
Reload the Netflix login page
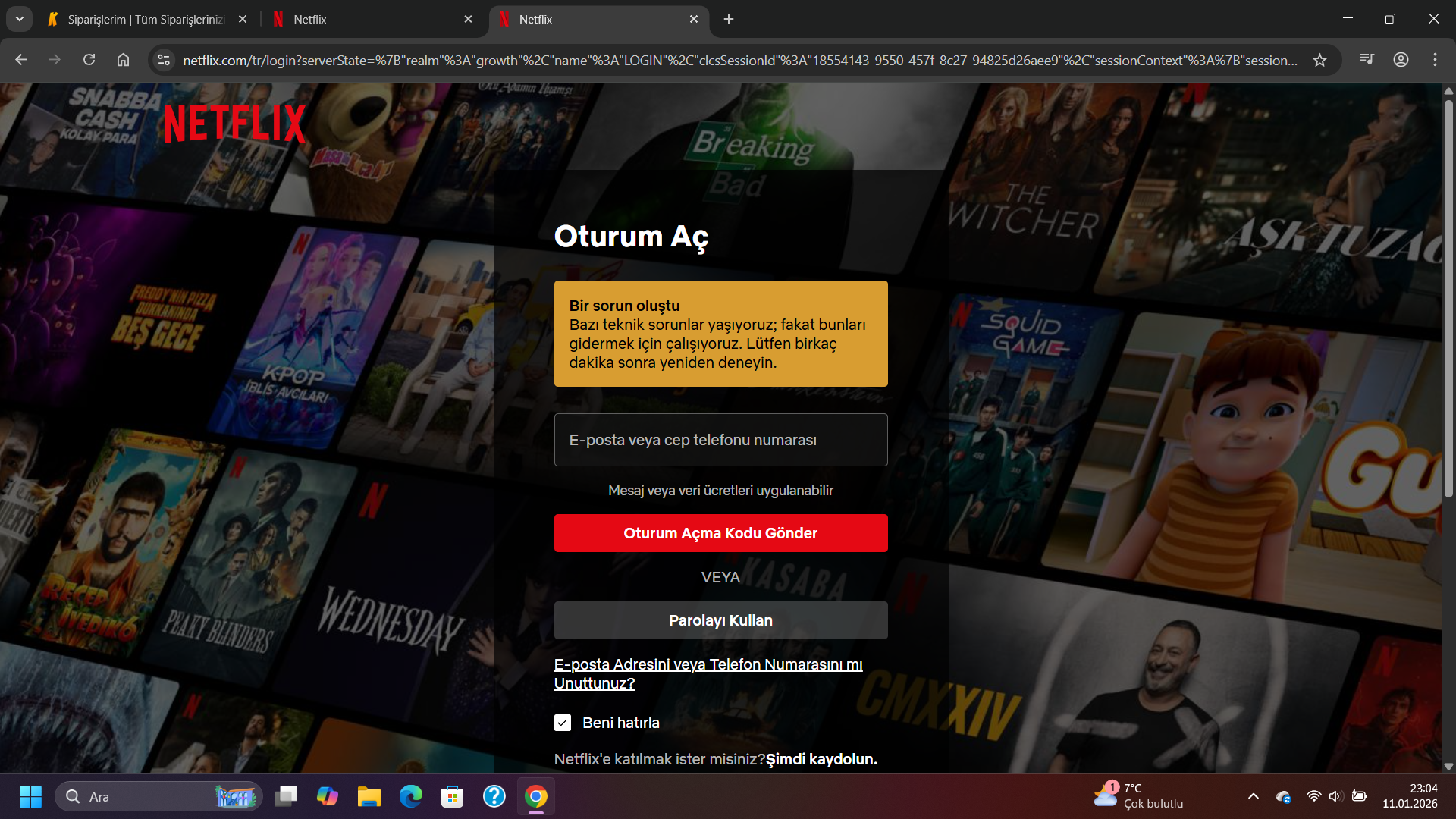pyautogui.click(x=89, y=60)
